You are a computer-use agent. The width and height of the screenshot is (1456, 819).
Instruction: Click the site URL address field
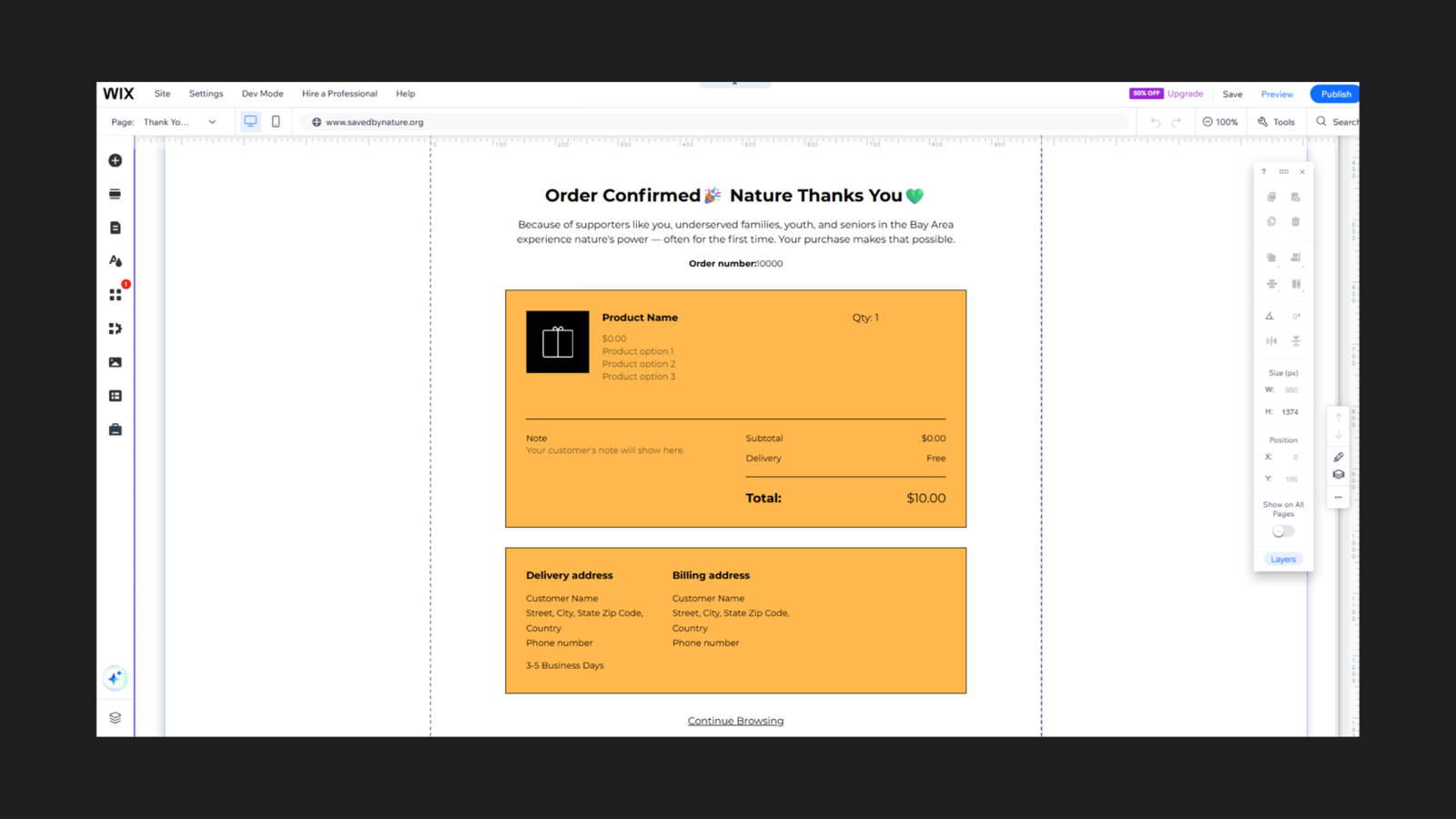point(373,121)
